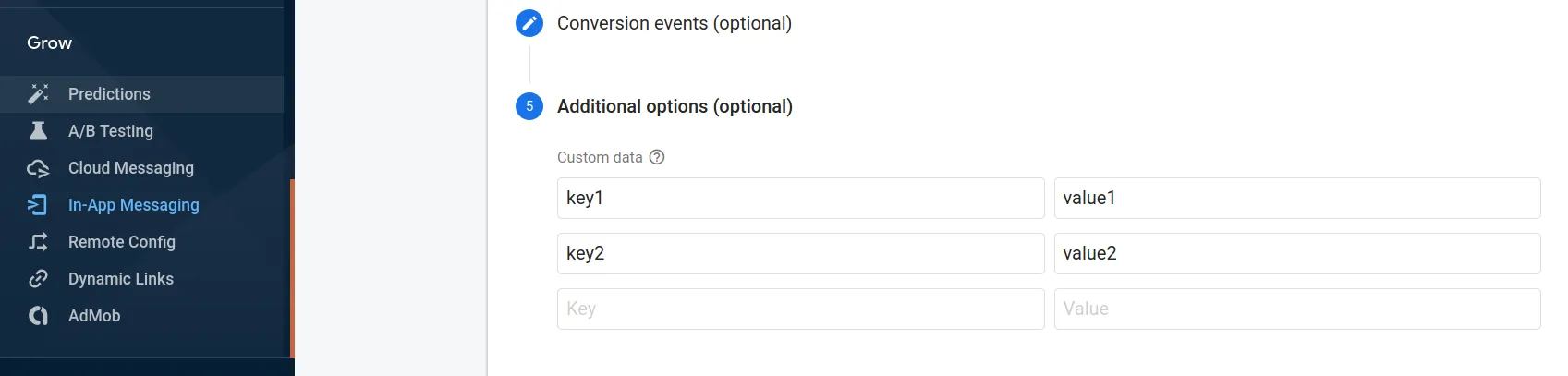Open A/B Testing in the sidebar
The height and width of the screenshot is (376, 1568).
pos(111,131)
